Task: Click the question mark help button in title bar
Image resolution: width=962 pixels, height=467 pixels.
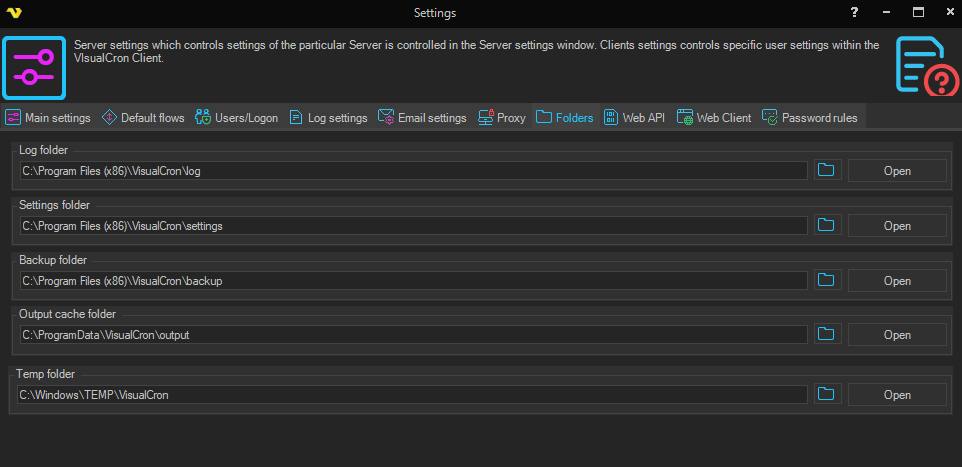Action: click(854, 13)
